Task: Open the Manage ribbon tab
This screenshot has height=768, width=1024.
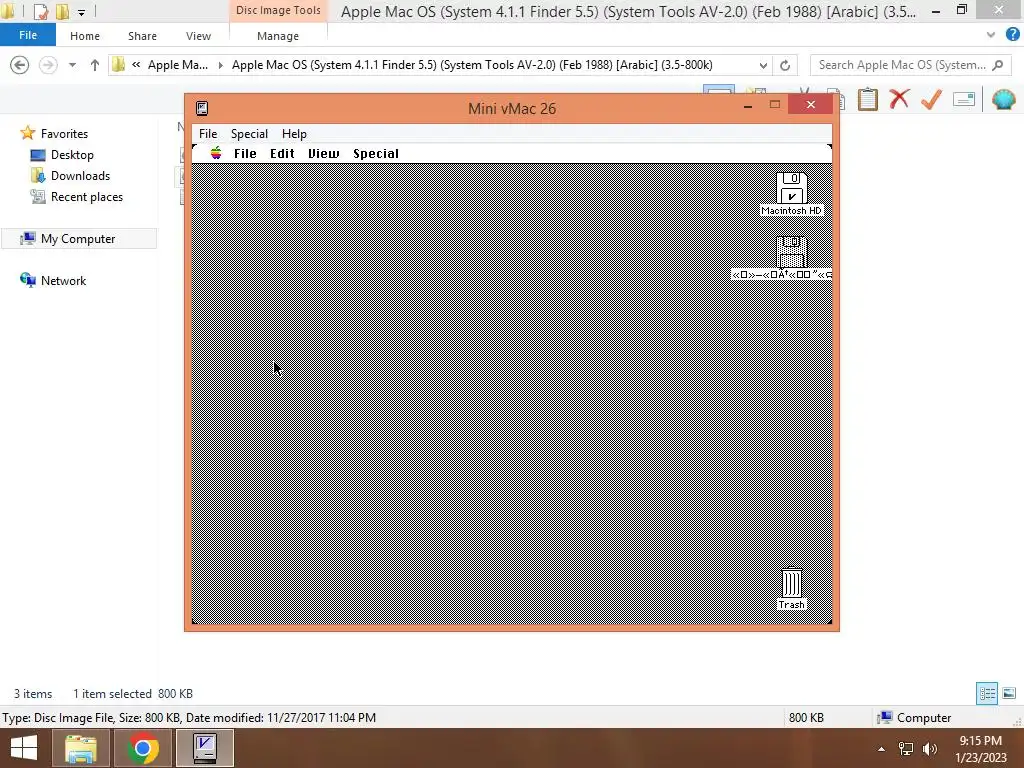Action: click(278, 36)
